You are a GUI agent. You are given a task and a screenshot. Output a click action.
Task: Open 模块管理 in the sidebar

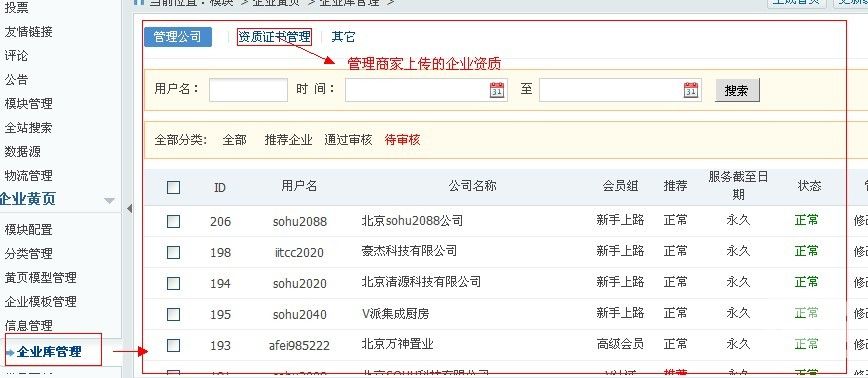coord(28,103)
